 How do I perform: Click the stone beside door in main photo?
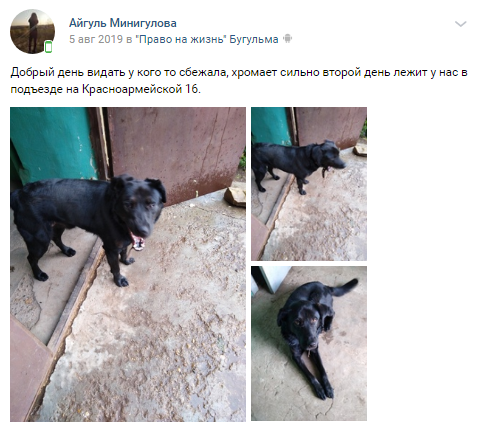(x=235, y=197)
